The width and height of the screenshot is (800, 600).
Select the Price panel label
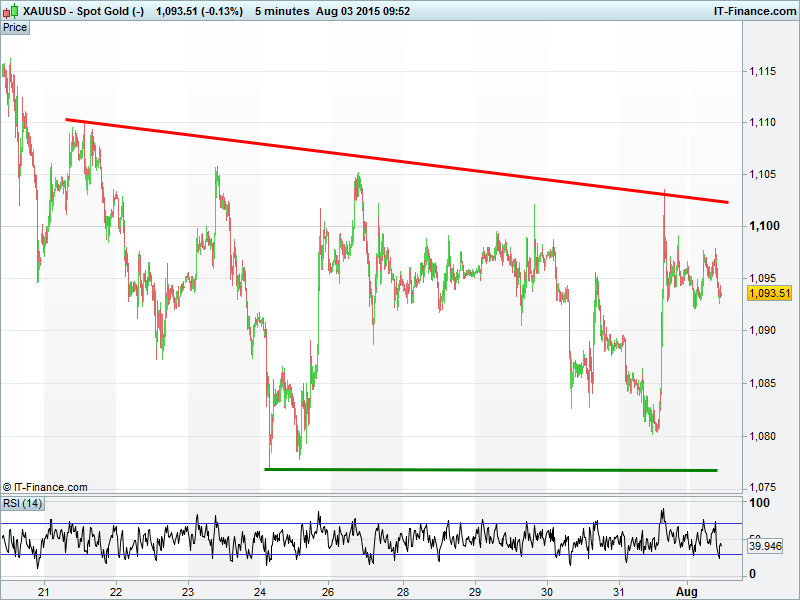click(x=15, y=27)
